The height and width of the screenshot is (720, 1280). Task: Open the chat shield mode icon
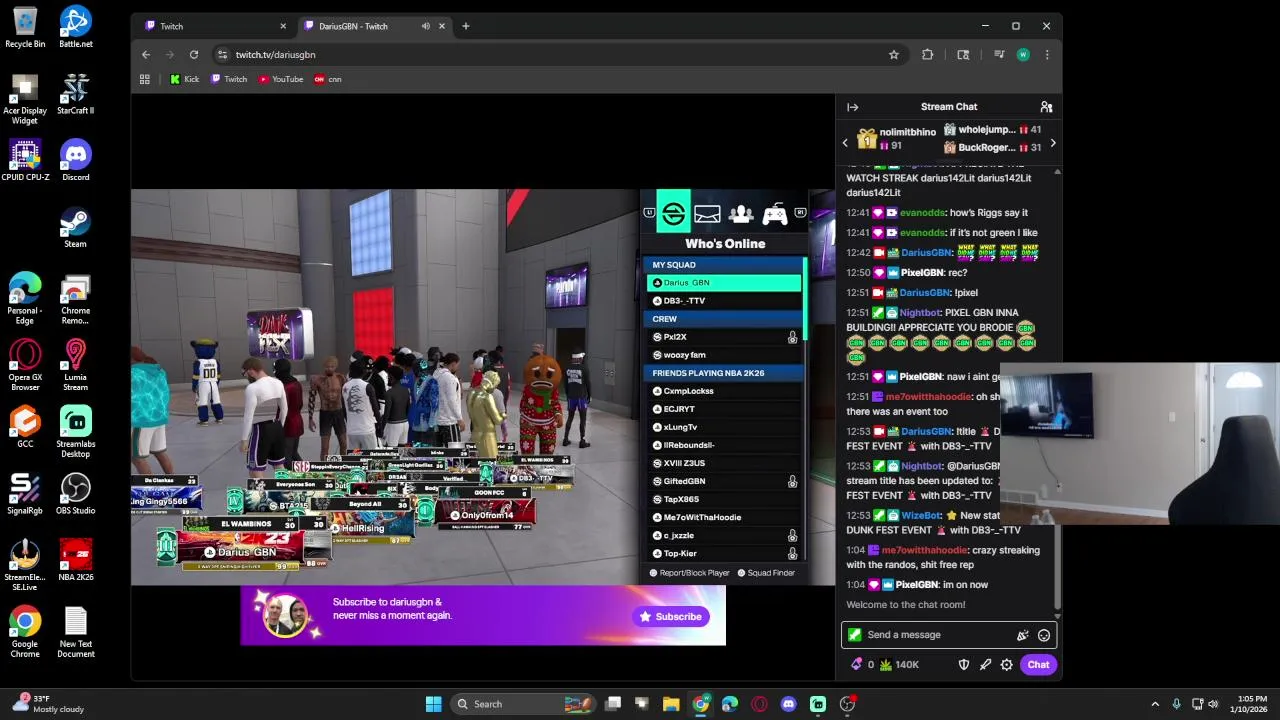964,665
